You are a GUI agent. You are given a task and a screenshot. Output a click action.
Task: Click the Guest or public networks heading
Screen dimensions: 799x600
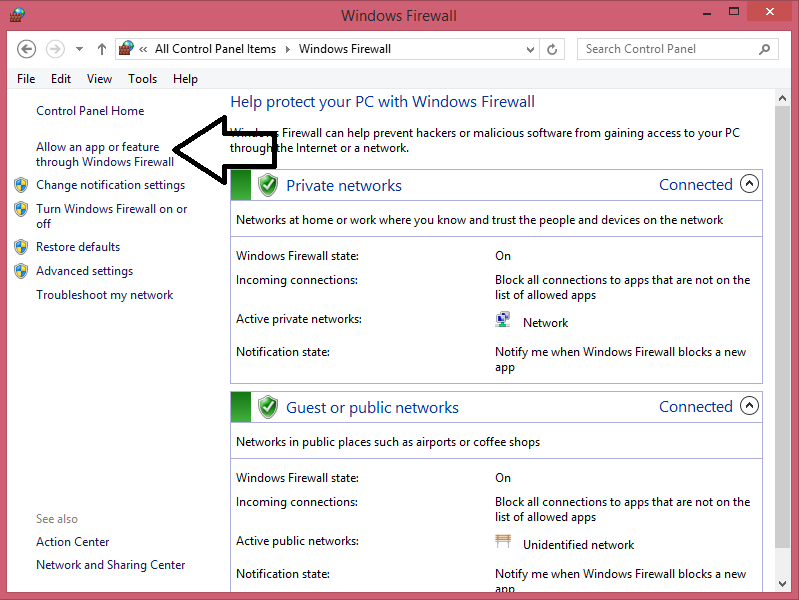372,408
